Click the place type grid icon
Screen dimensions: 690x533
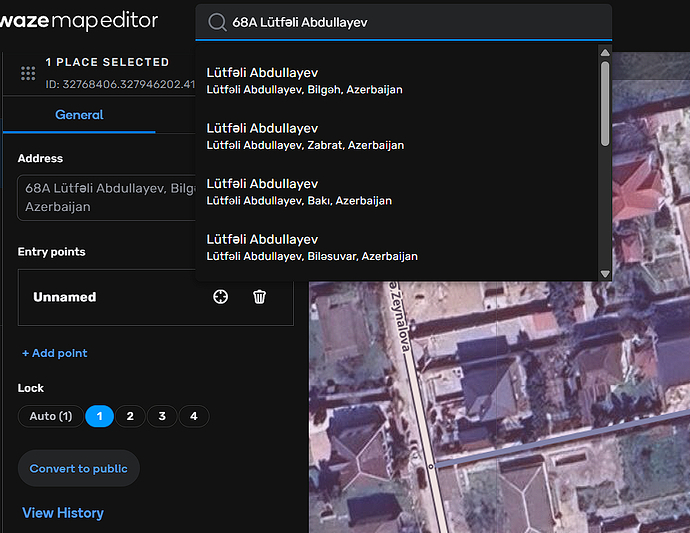28,73
